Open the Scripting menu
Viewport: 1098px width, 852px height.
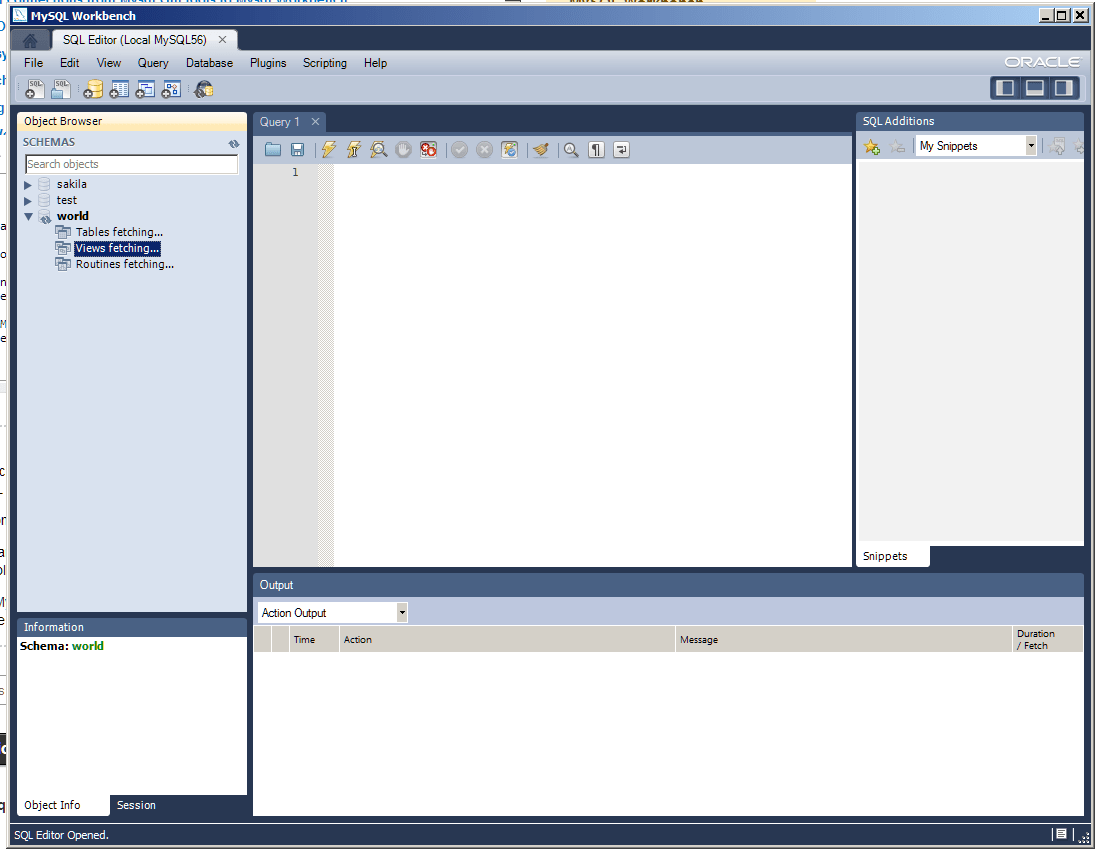[325, 63]
